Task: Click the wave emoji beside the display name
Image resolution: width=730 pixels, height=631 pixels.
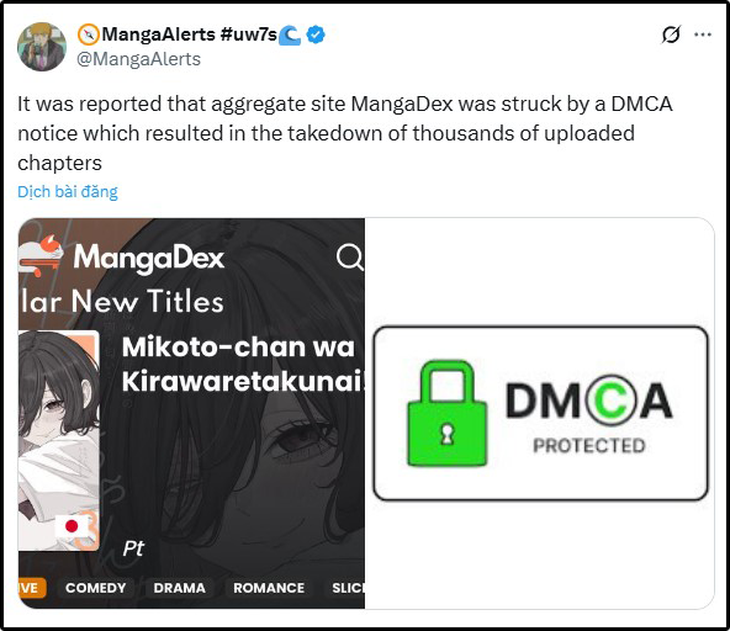Action: (x=292, y=36)
